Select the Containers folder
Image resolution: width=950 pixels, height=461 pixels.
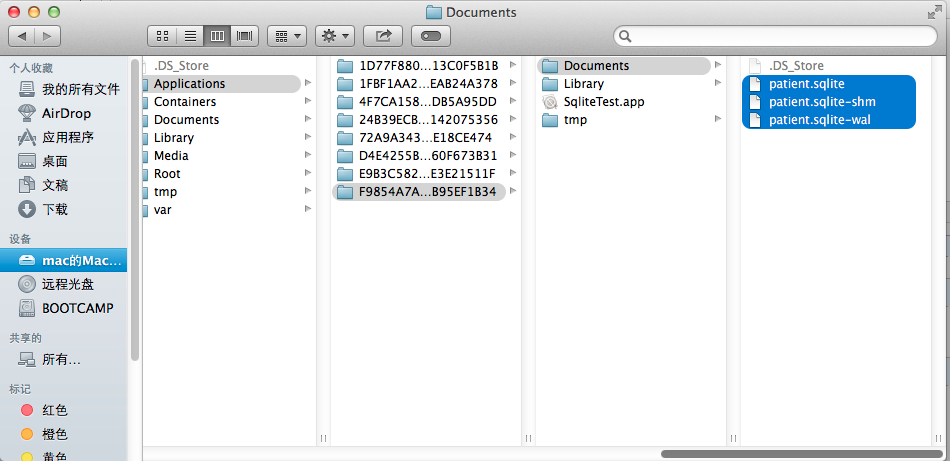185,102
